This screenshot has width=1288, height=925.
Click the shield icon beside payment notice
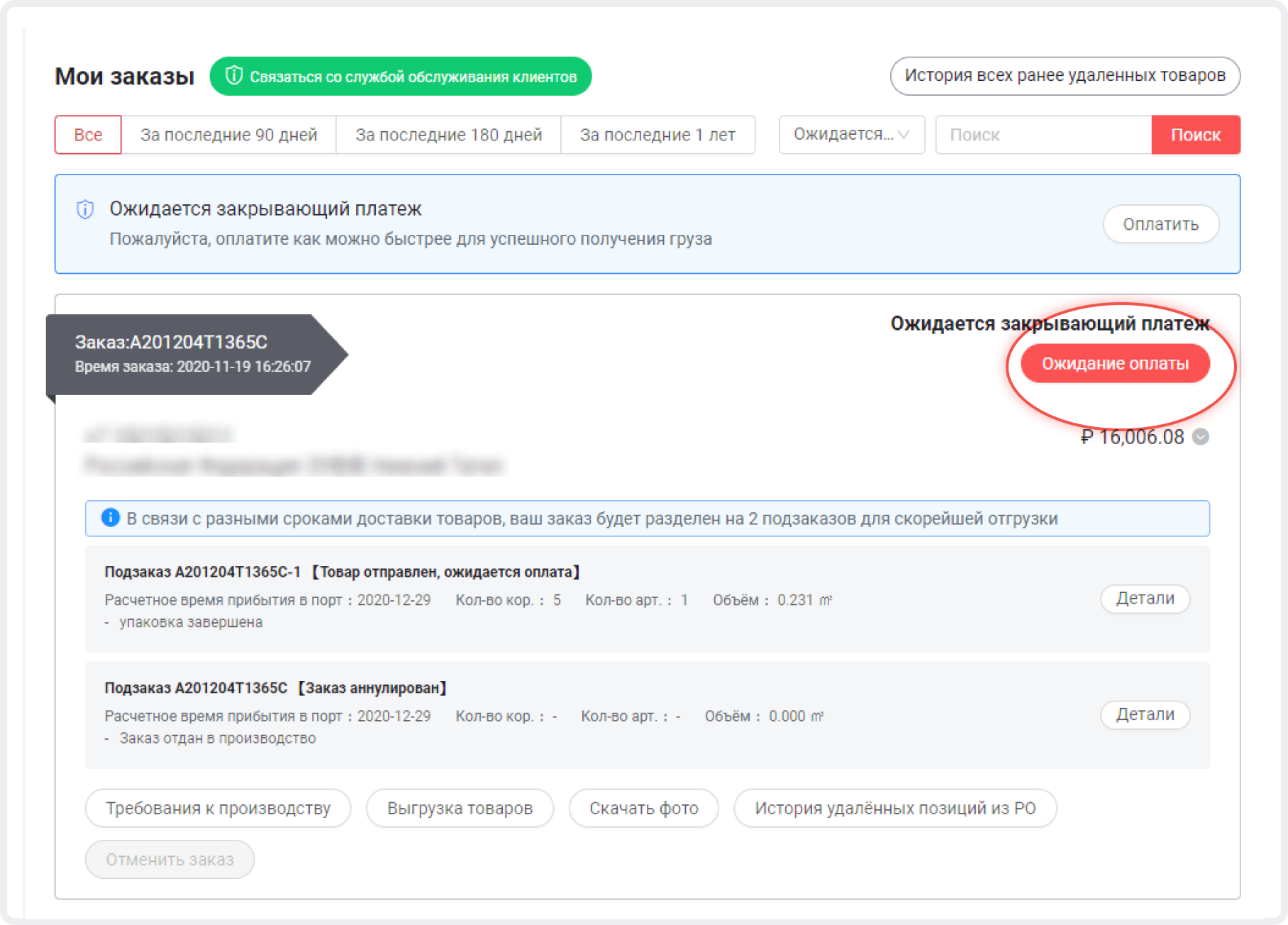[85, 209]
